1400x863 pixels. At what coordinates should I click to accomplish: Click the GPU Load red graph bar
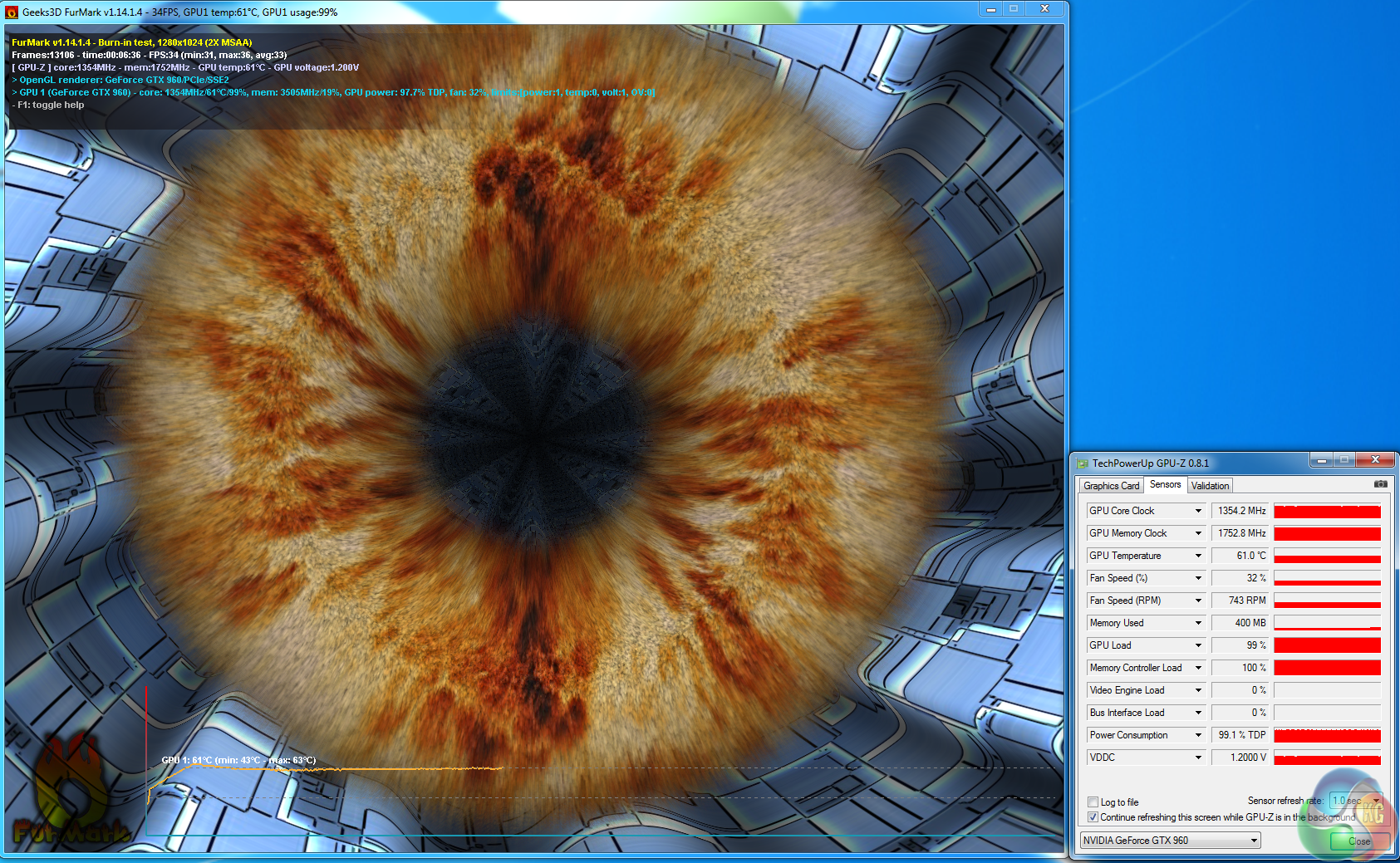1327,645
